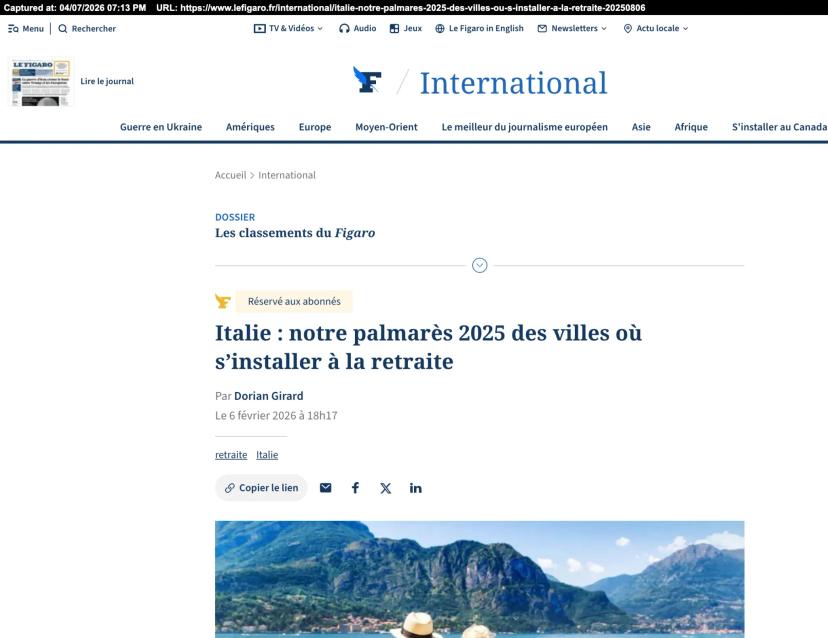Viewport: 828px width, 638px height.
Task: Open the Asie section
Action: [x=641, y=127]
